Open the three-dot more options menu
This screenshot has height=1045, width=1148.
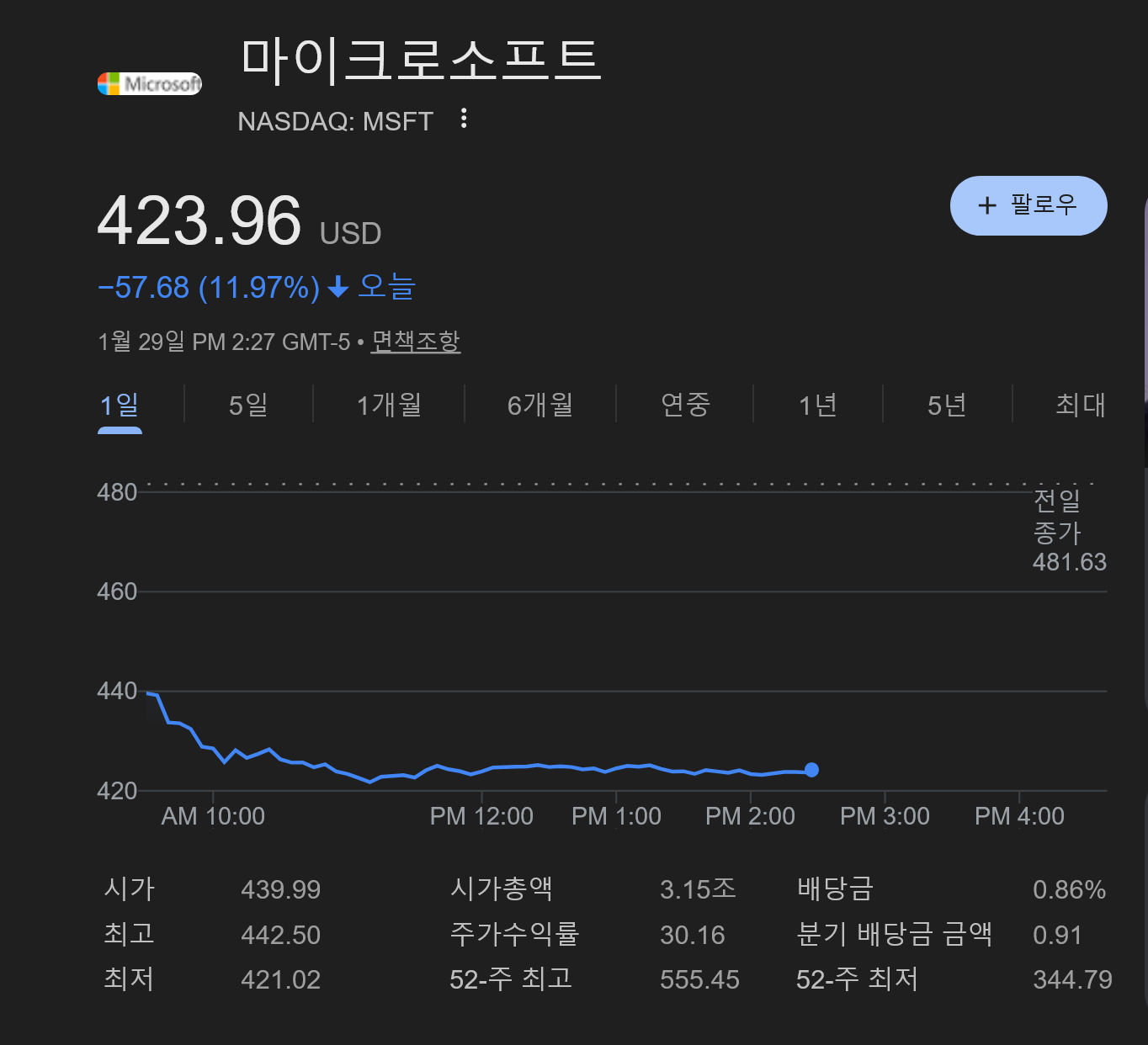pyautogui.click(x=463, y=119)
